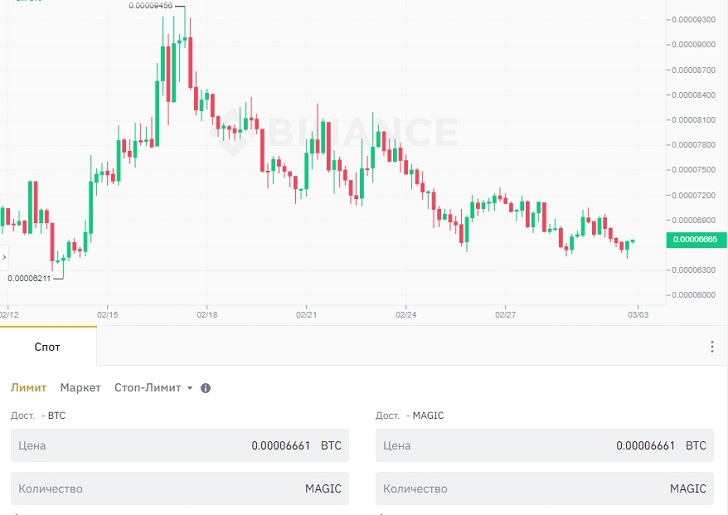Click the high marker 0.00009456
The height and width of the screenshot is (515, 728).
point(150,6)
